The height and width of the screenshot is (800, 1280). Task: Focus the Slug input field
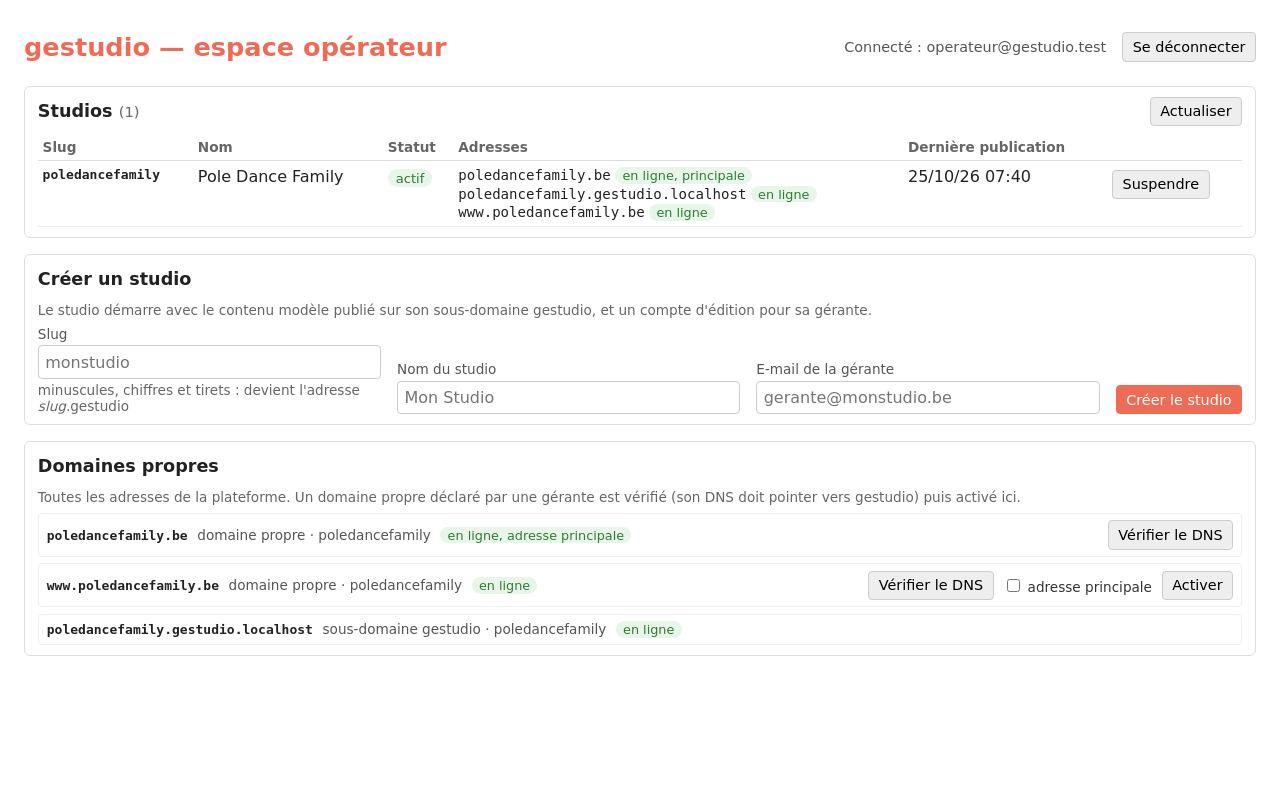(209, 362)
